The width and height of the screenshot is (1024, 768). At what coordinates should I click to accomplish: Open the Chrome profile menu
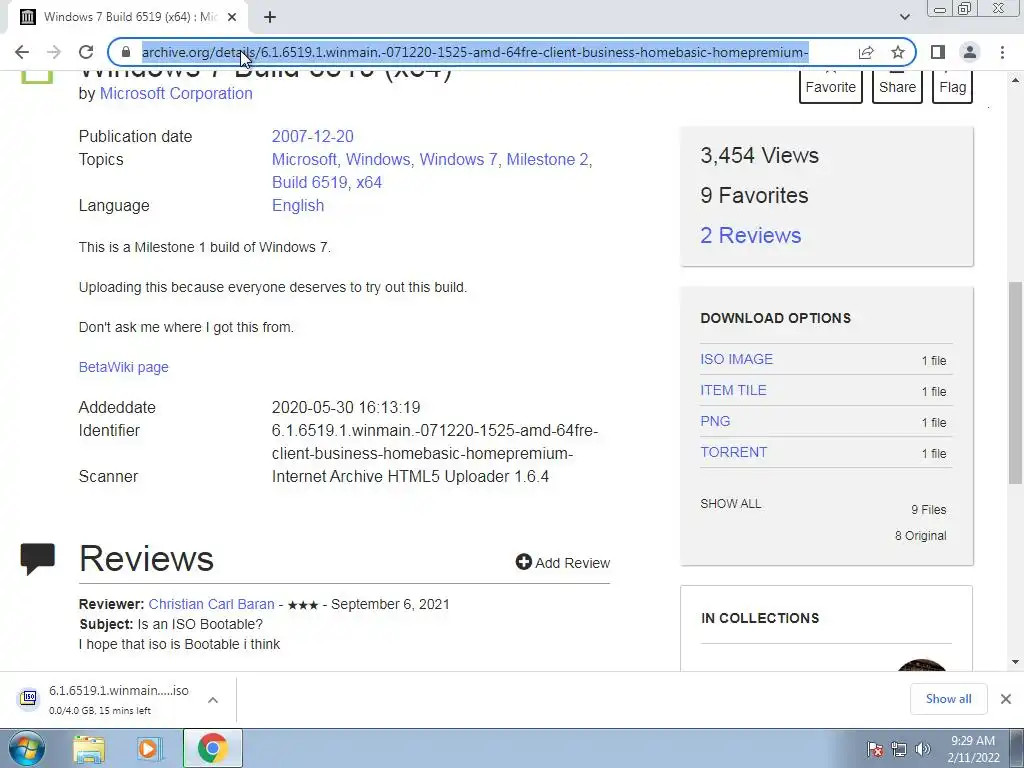[x=970, y=52]
